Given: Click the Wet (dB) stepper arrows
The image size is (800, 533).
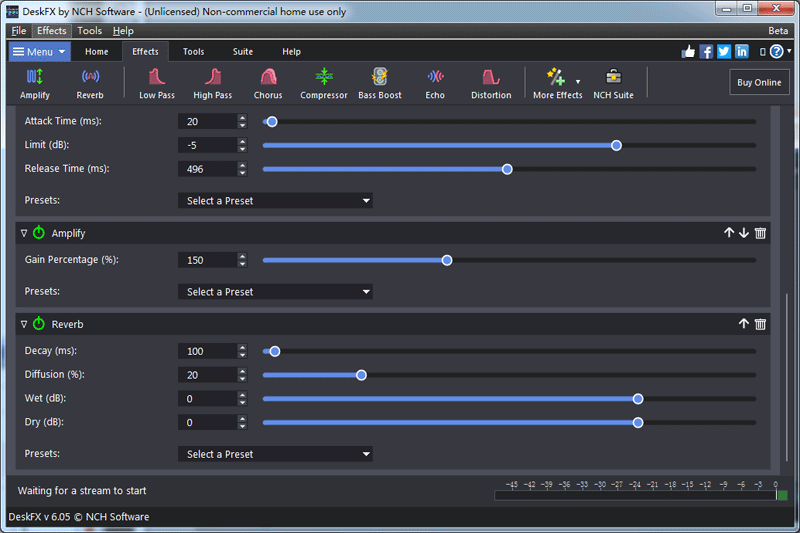Looking at the screenshot, I should [242, 399].
